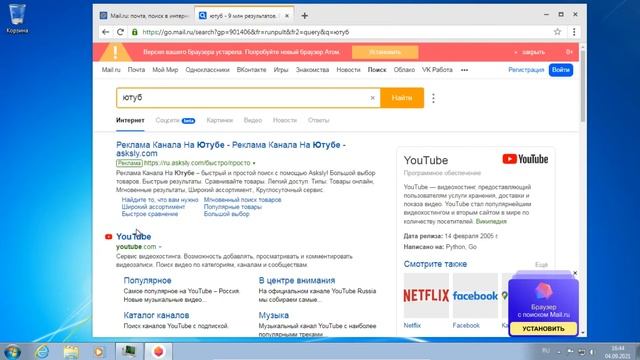Click the Netflix thumbnail
This screenshot has height=360, width=640.
tap(426, 296)
